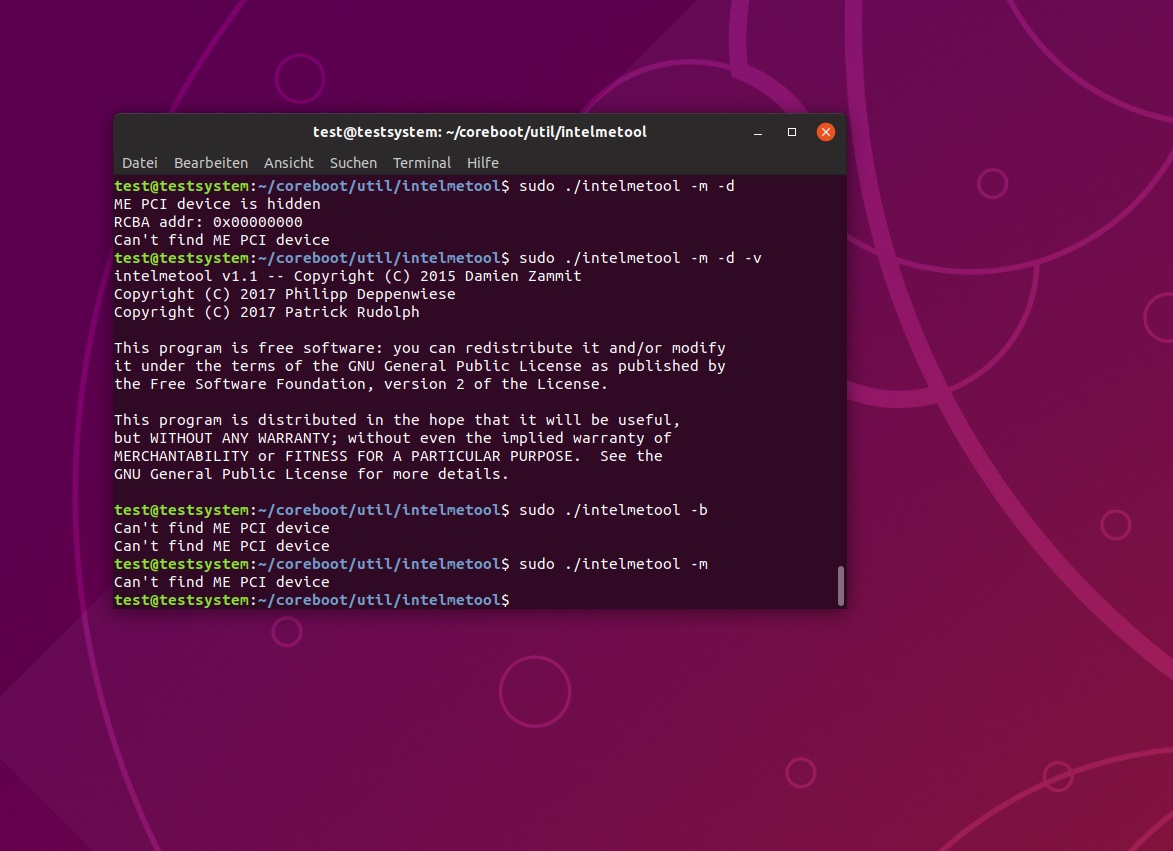Click the line 'the Free Software Foundation, version 2'

coord(361,384)
